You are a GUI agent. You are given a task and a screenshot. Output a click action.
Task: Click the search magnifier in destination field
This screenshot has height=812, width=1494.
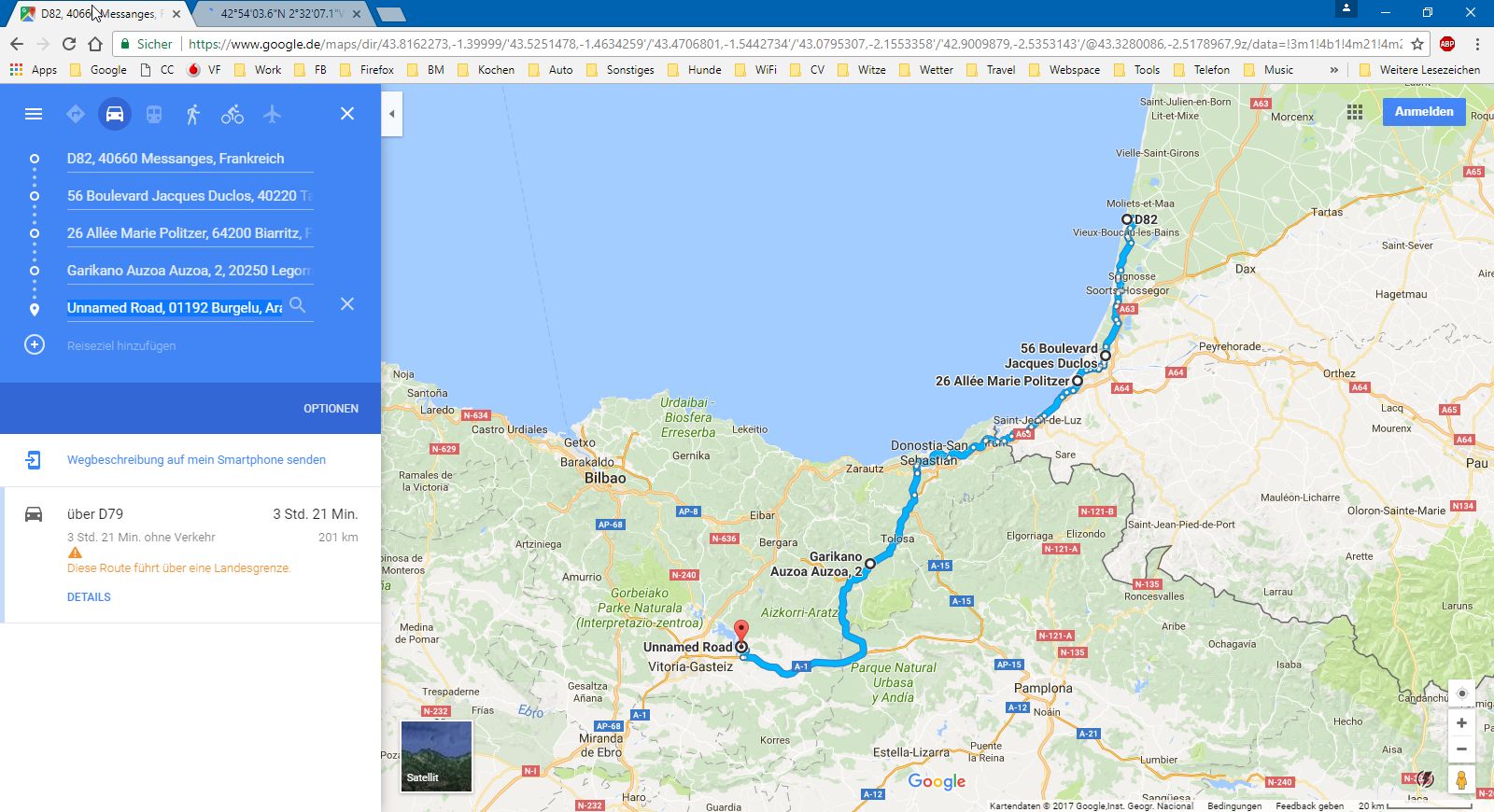(298, 305)
